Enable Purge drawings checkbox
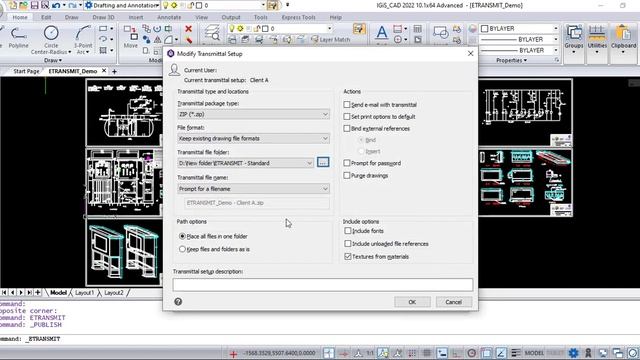This screenshot has width=640, height=360. pyautogui.click(x=347, y=176)
